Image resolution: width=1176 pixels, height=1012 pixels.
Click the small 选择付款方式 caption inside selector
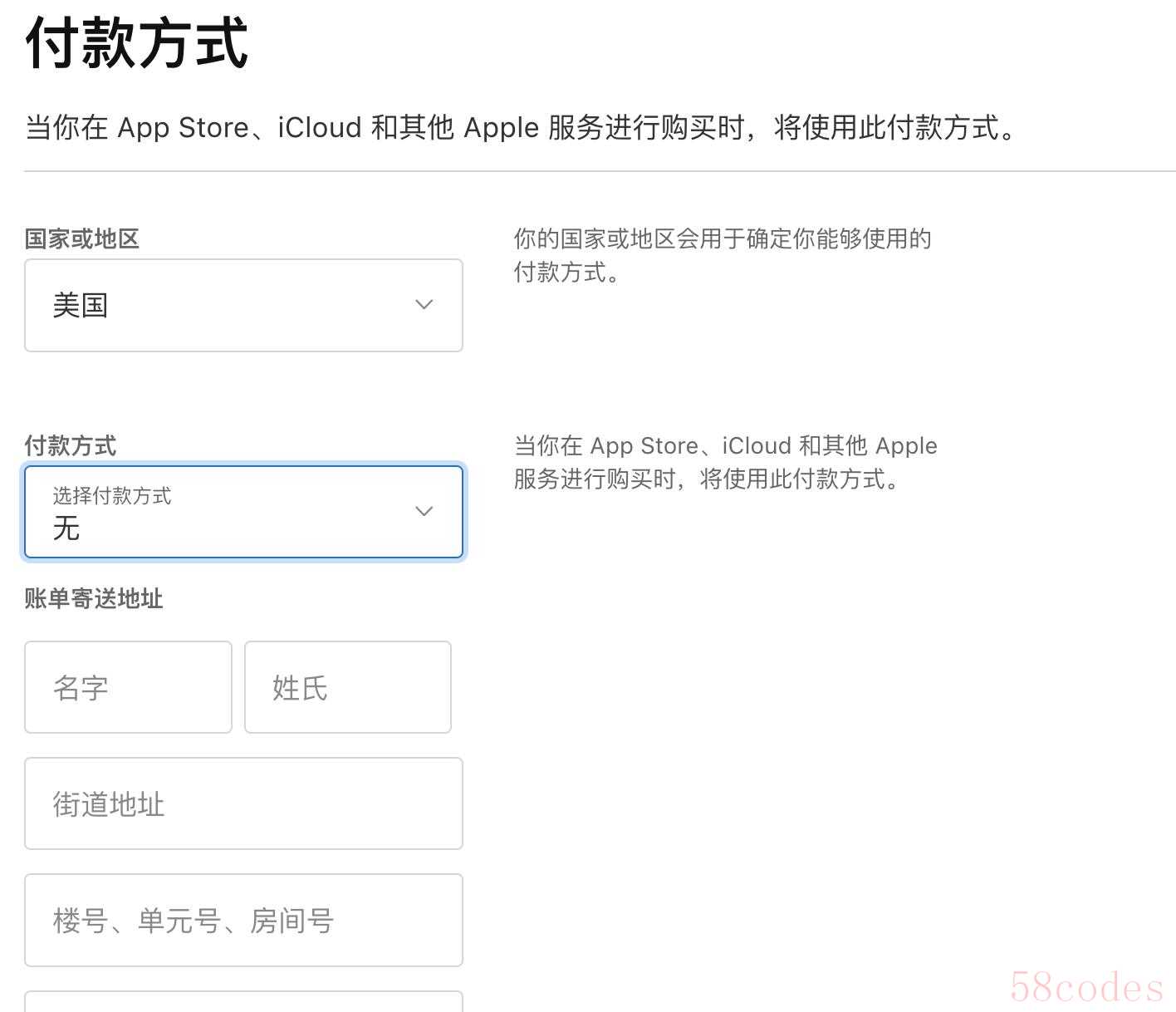[x=112, y=496]
